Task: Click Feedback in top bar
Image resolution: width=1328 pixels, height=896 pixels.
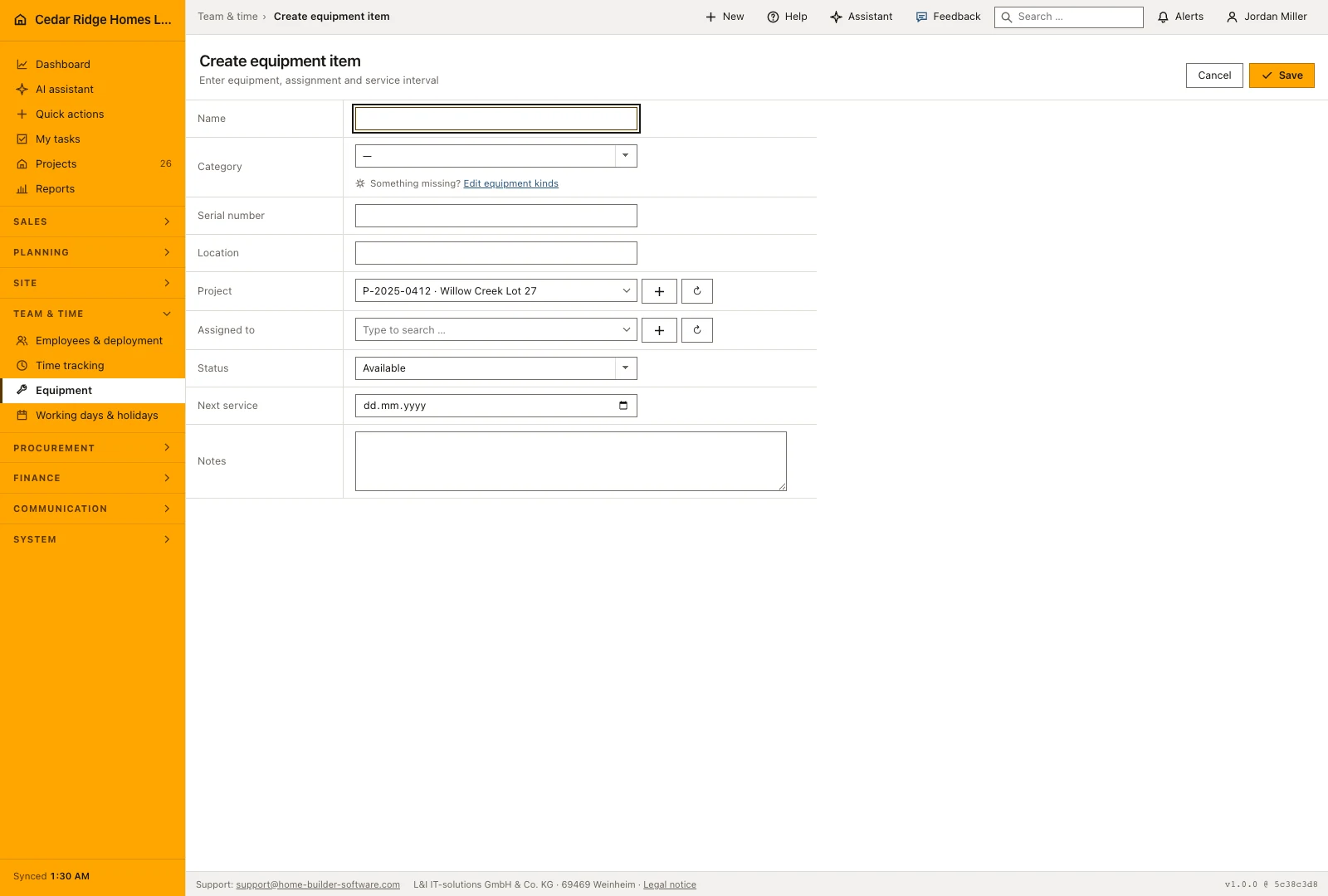Action: (948, 17)
